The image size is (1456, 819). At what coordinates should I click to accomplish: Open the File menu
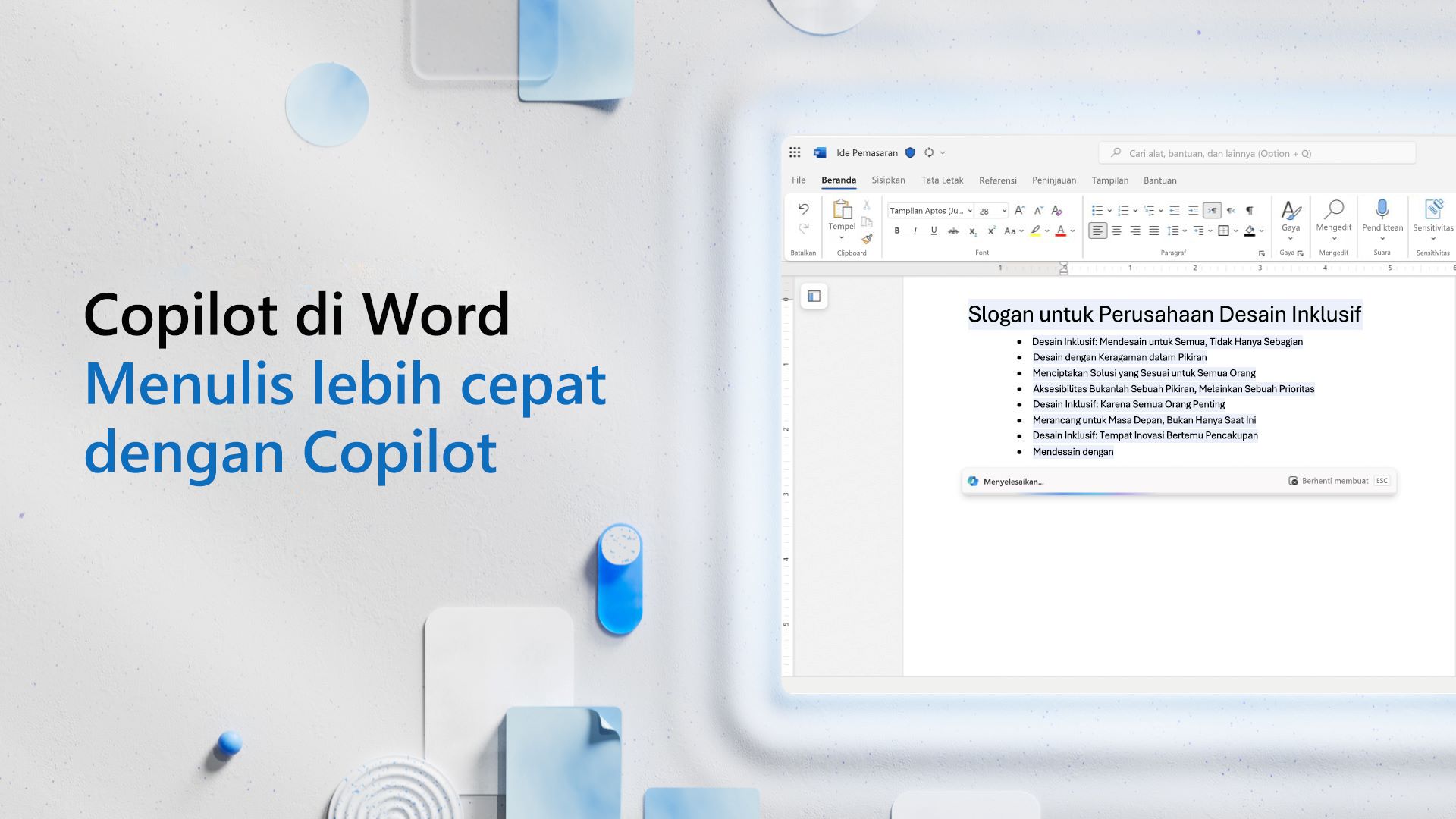click(799, 180)
